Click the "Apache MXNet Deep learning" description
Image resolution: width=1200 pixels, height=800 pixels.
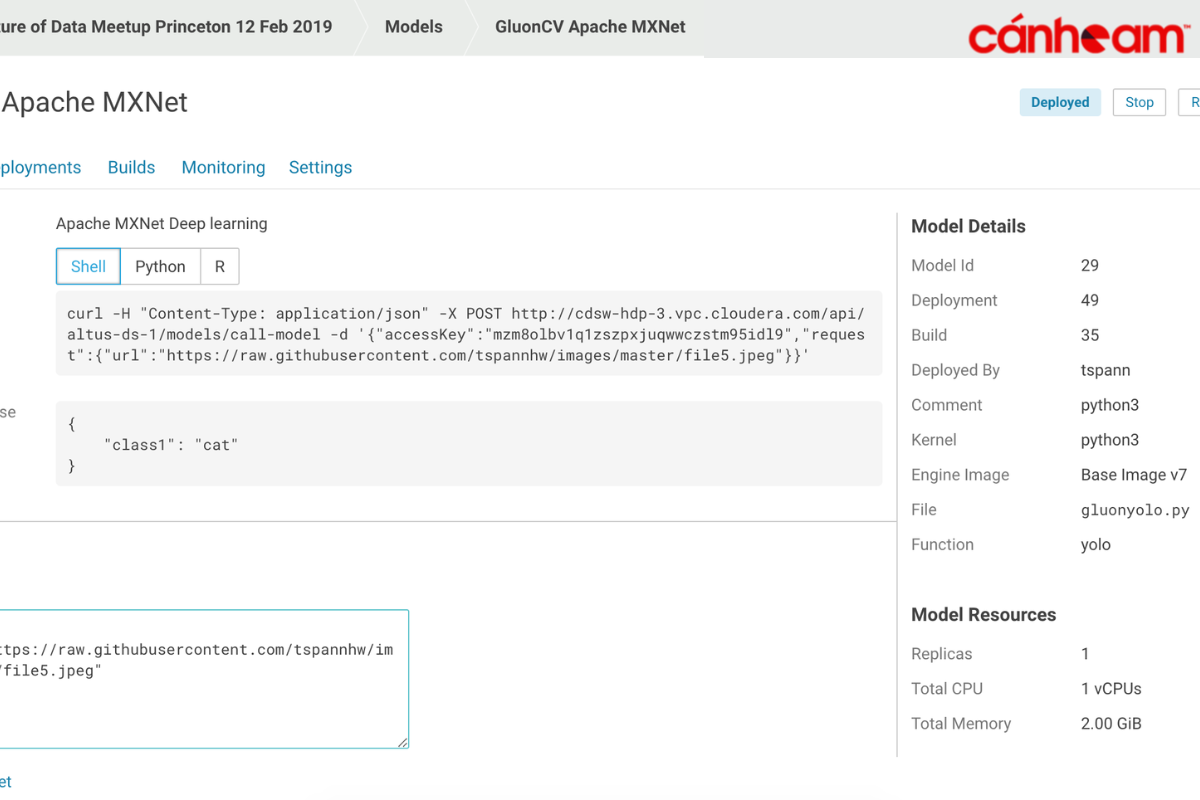coord(161,223)
